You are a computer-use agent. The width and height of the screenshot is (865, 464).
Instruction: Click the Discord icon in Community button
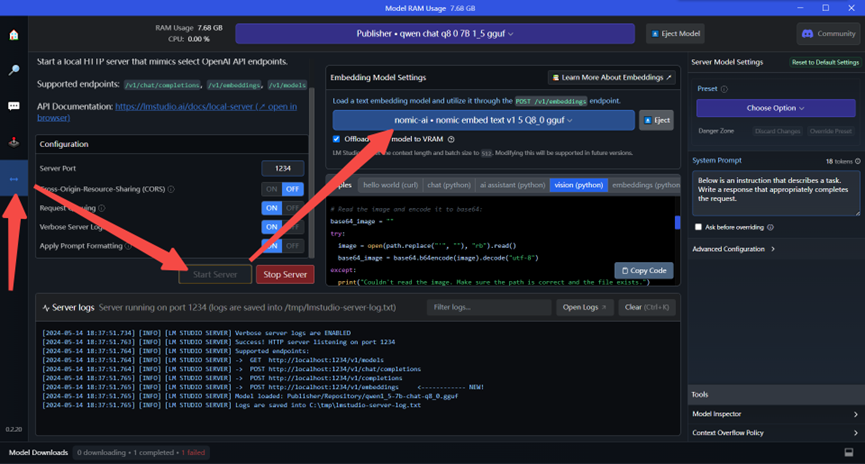pos(807,34)
